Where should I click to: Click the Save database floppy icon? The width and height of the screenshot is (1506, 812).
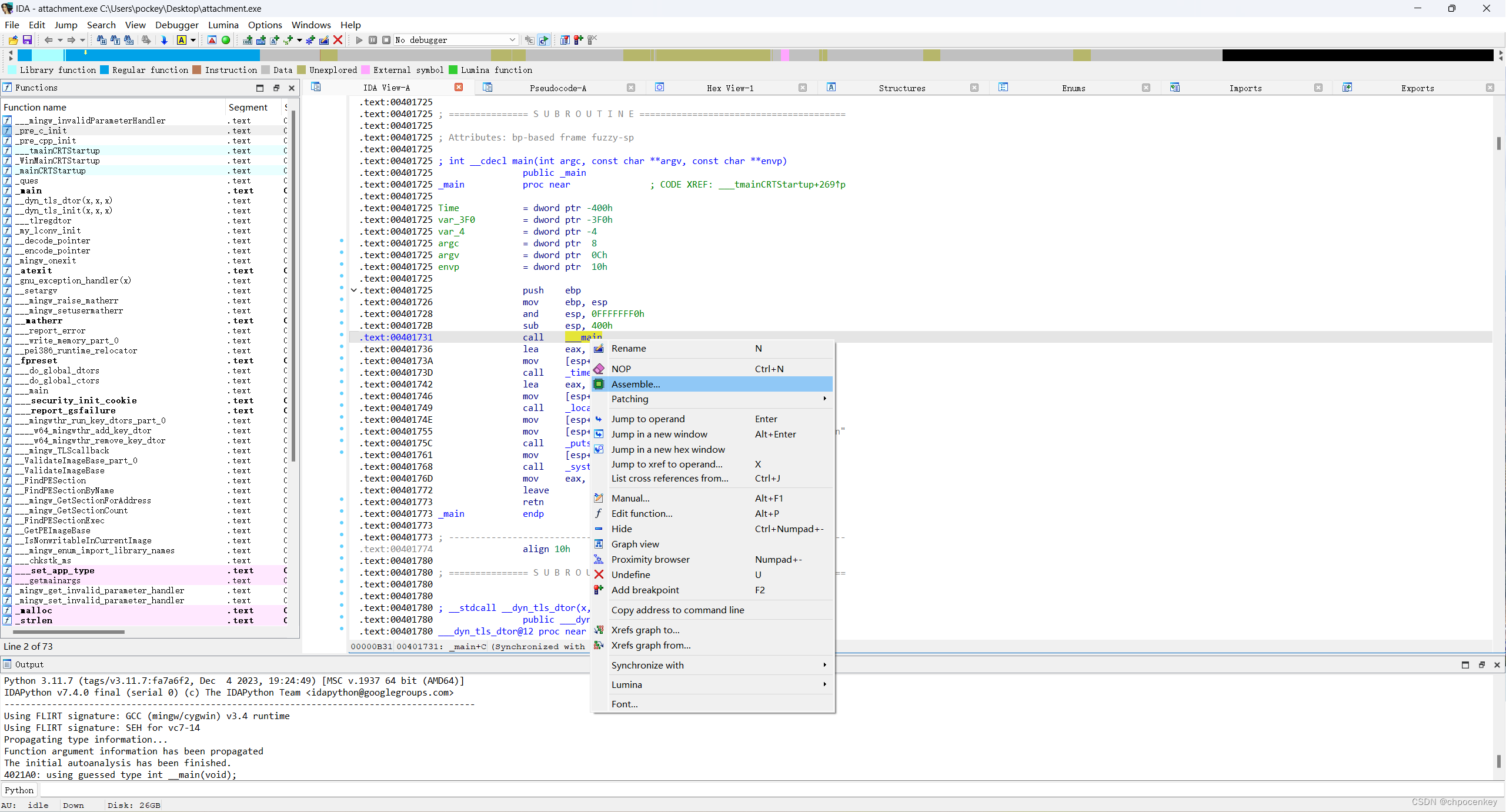[x=27, y=40]
